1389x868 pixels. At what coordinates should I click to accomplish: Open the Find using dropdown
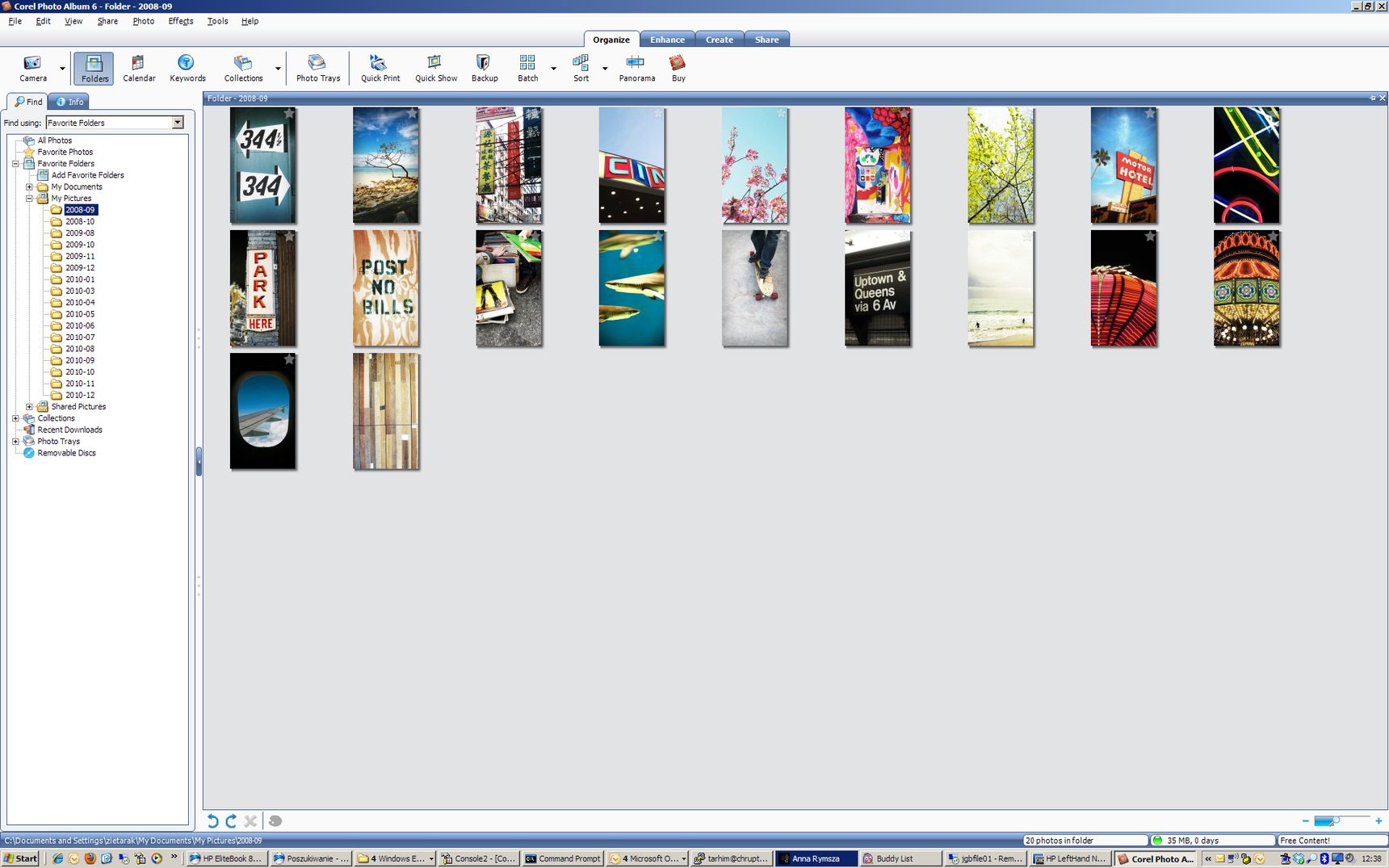pos(178,123)
